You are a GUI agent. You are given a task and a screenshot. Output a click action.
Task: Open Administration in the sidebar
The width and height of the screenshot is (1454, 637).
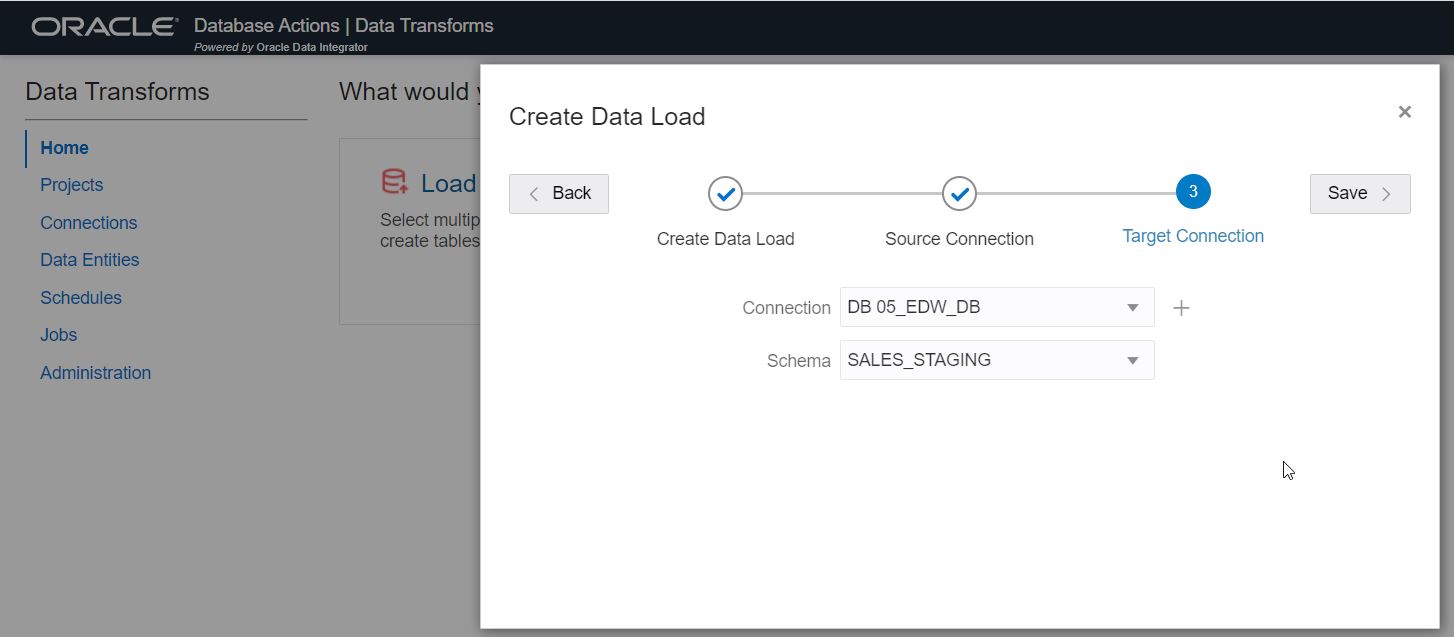click(95, 373)
